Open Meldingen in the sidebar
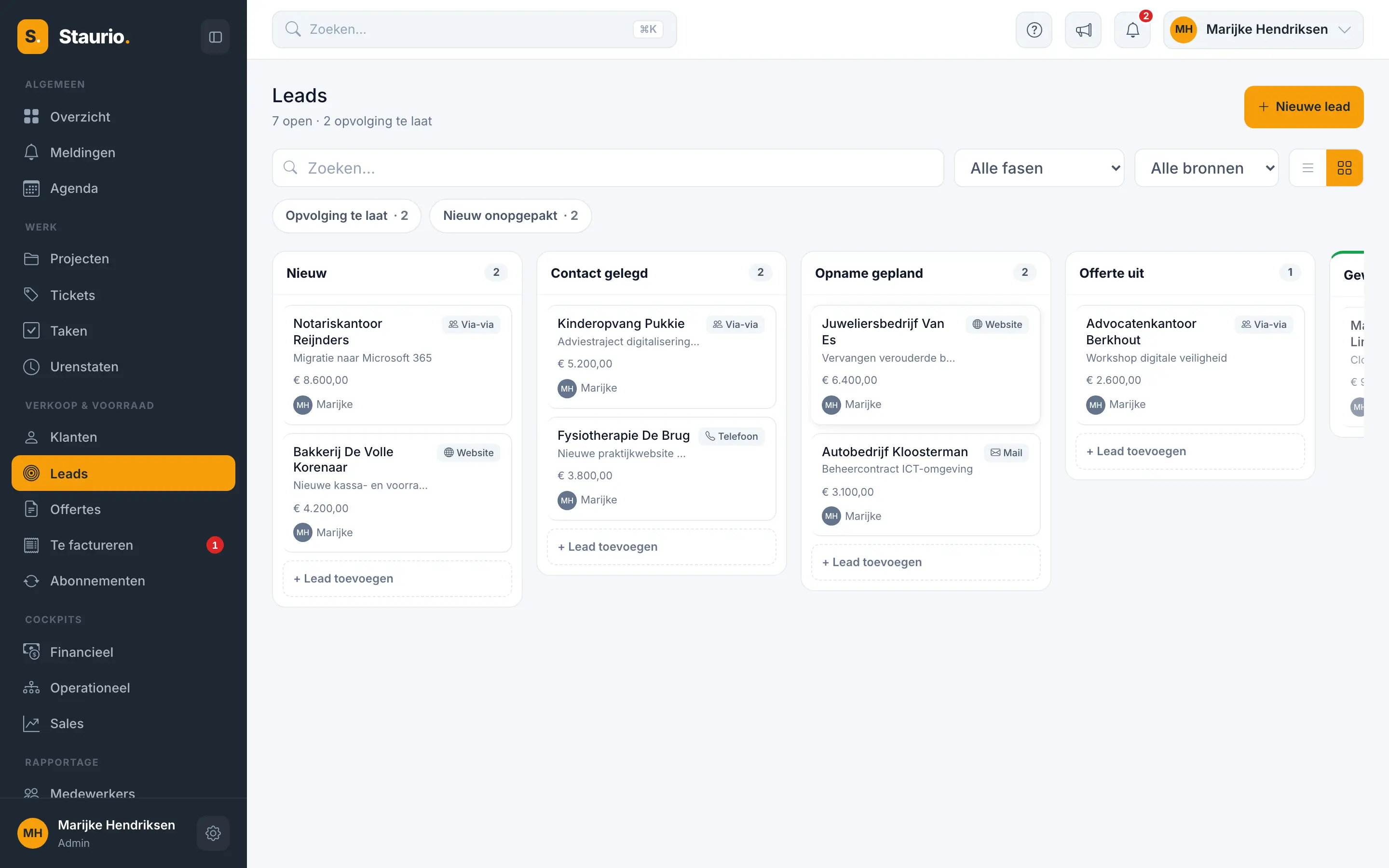Image resolution: width=1389 pixels, height=868 pixels. (x=123, y=153)
